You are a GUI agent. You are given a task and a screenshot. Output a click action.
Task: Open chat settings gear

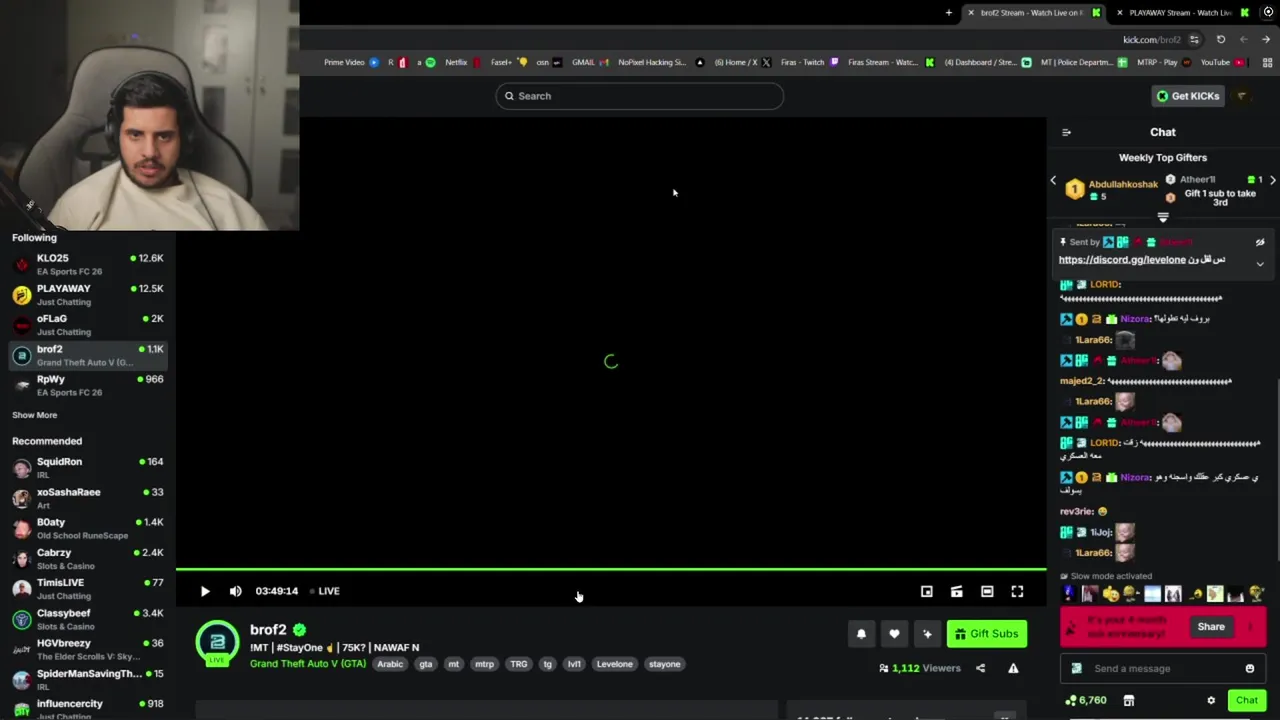point(1211,701)
